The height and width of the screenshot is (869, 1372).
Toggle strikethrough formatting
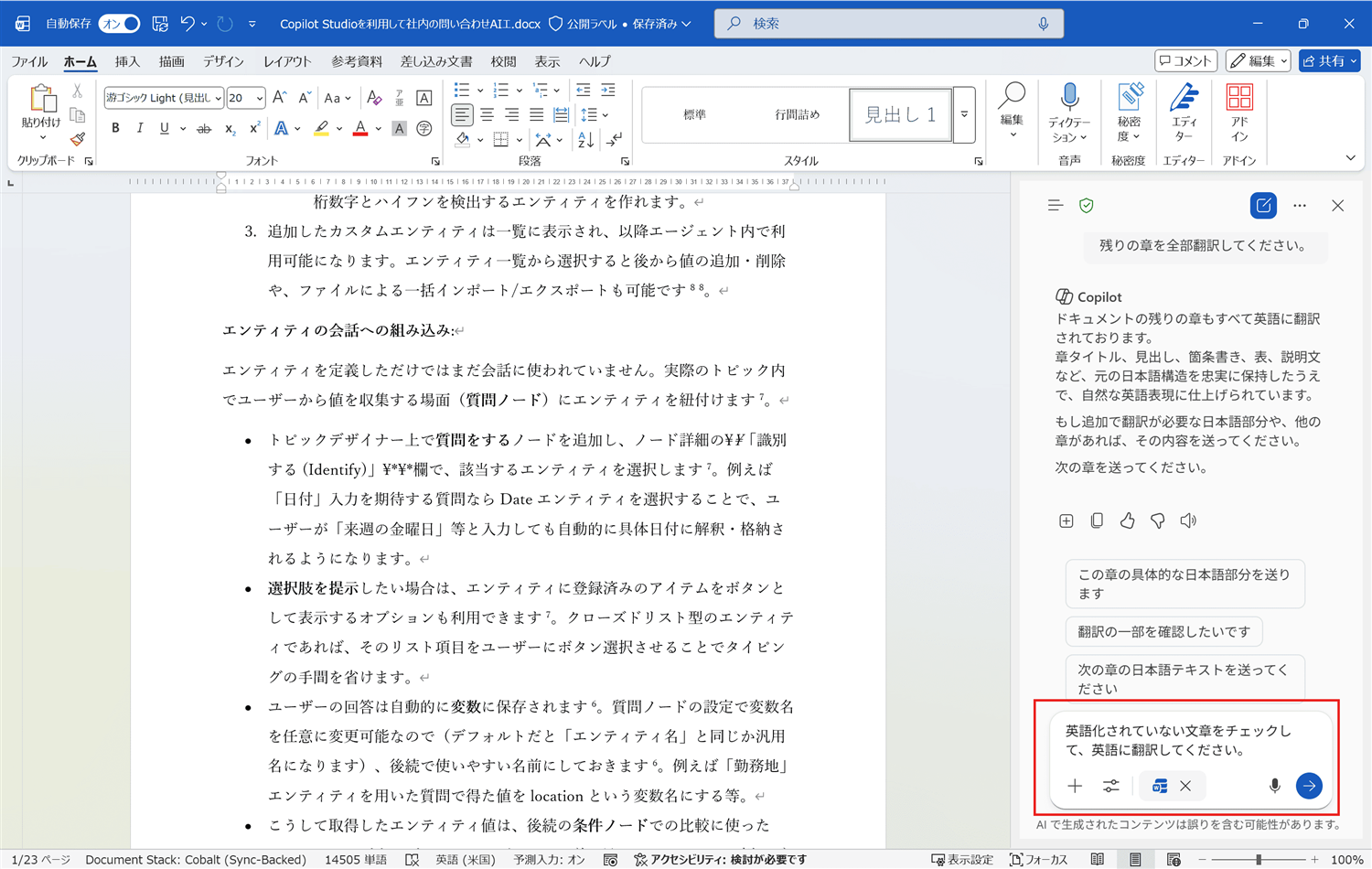point(204,129)
